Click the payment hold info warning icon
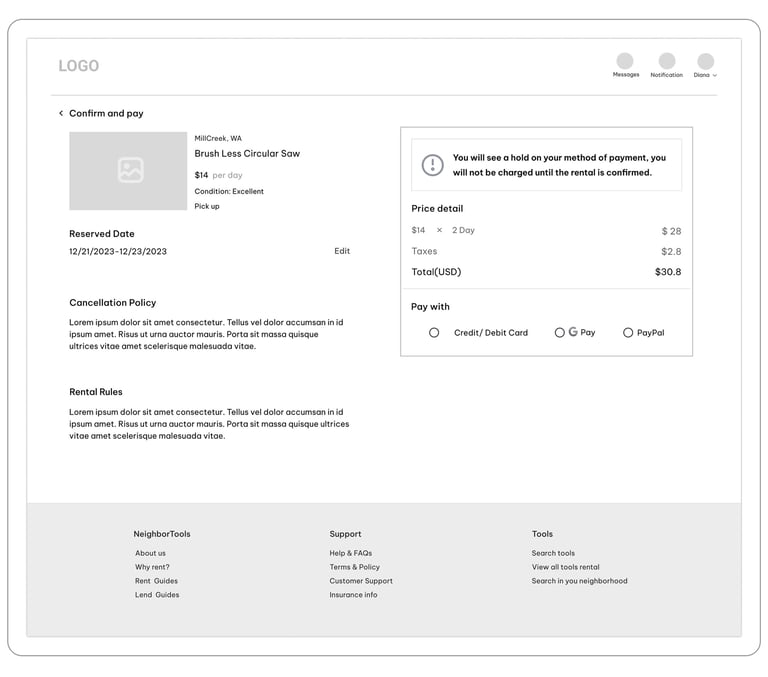The image size is (768, 677). [432, 165]
